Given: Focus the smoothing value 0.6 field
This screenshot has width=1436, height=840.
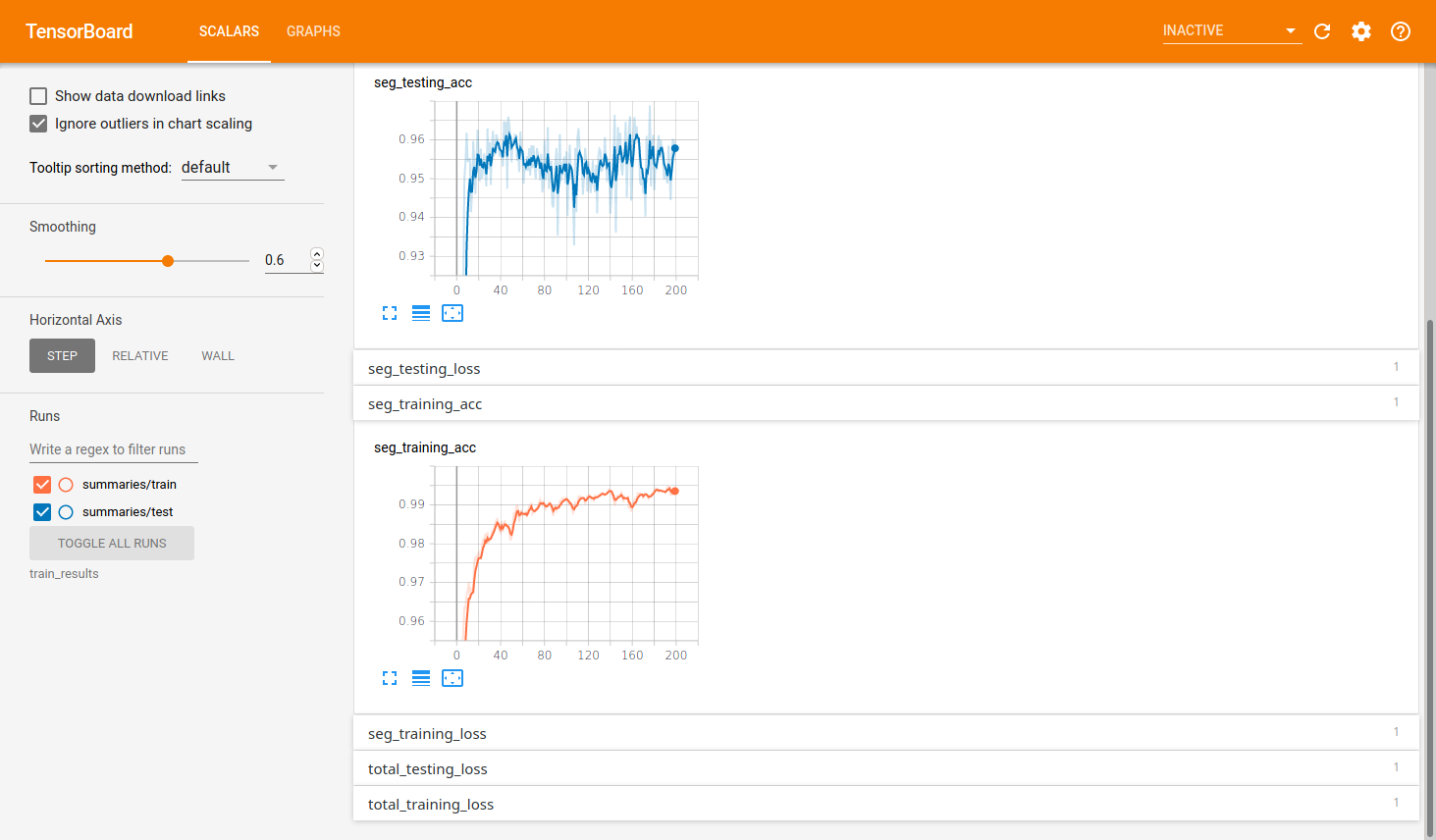Looking at the screenshot, I should pos(286,260).
